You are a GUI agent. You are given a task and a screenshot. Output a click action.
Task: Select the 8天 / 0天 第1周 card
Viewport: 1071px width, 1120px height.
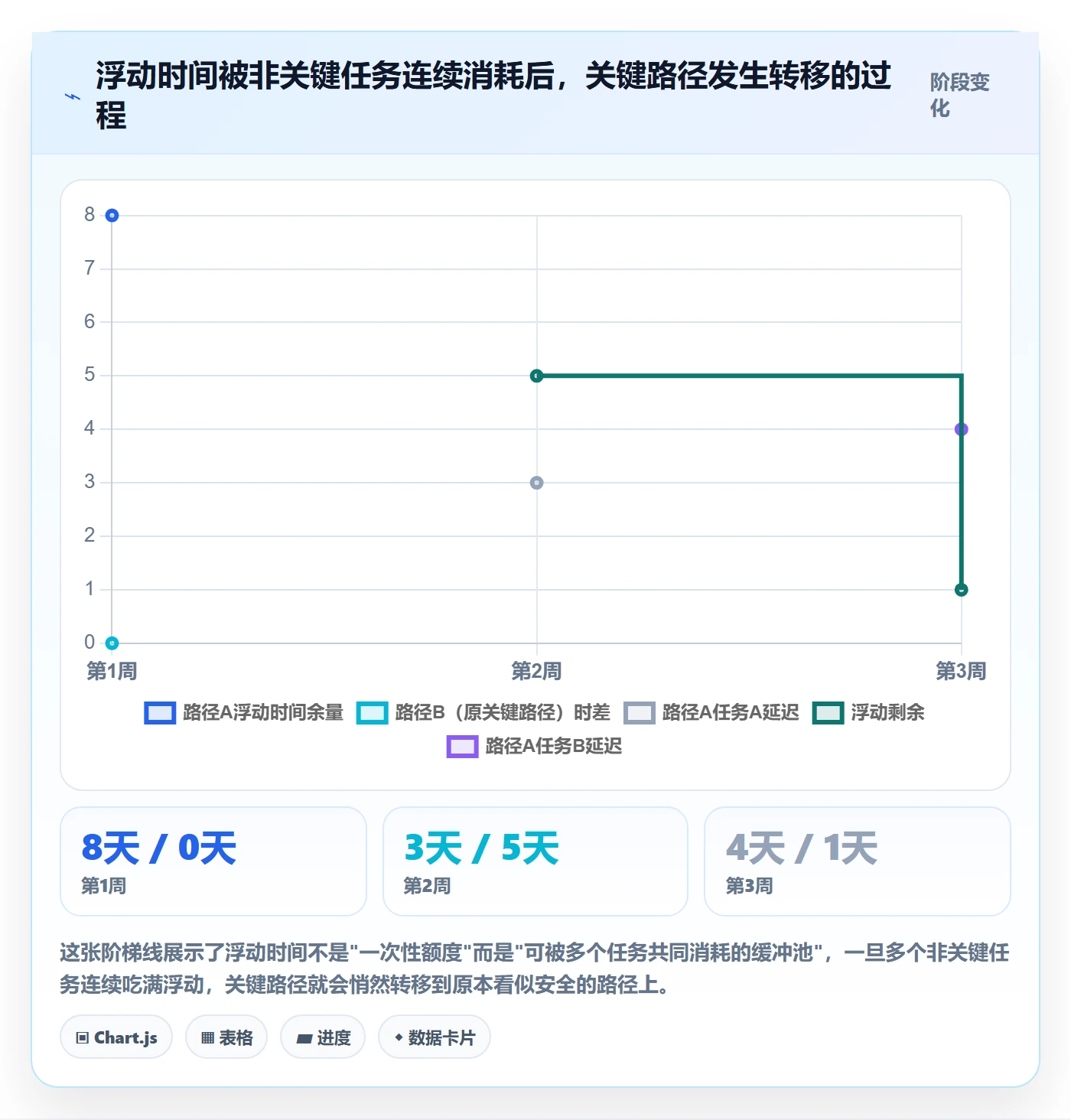point(213,861)
